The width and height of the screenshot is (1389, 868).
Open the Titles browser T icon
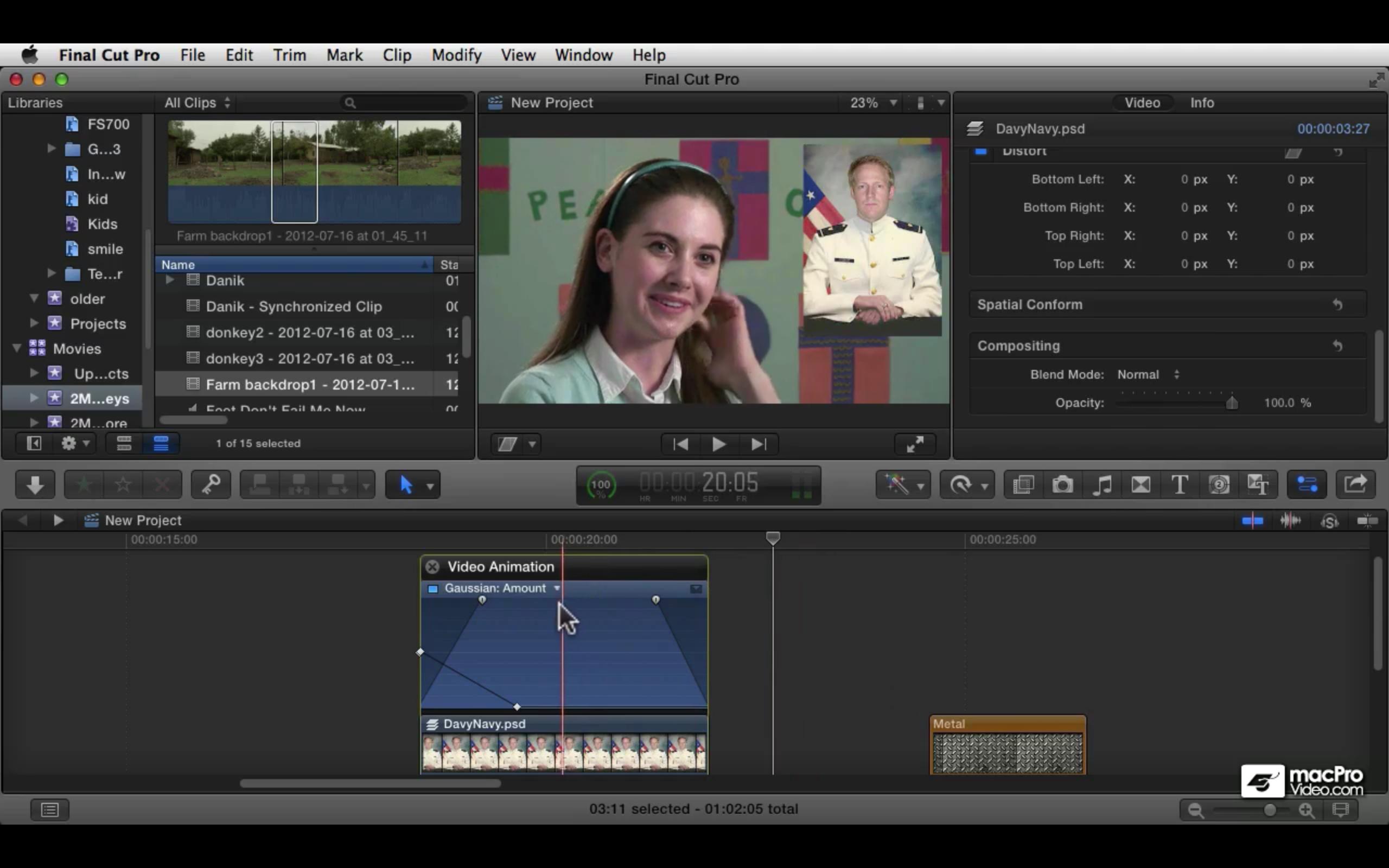[x=1180, y=485]
